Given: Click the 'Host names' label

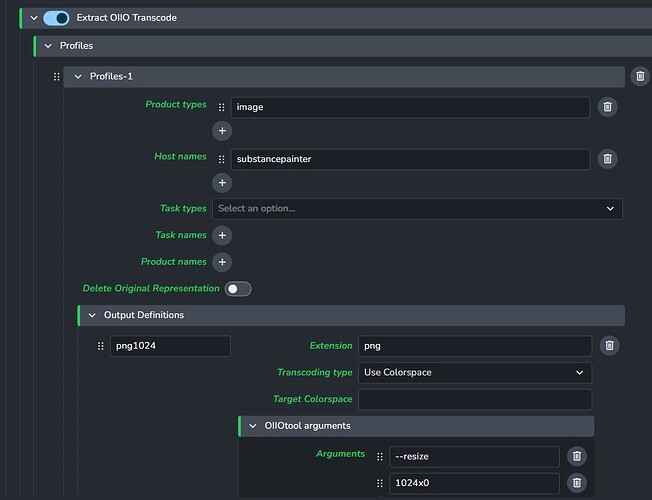Looking at the screenshot, I should [x=180, y=156].
